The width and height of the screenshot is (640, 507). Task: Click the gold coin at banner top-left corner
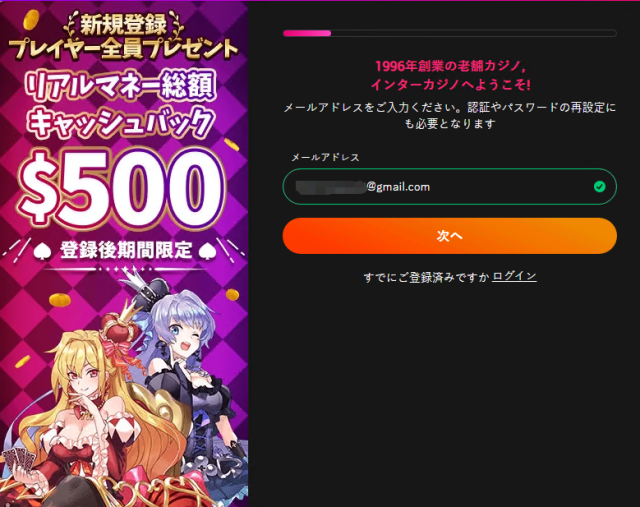click(31, 19)
